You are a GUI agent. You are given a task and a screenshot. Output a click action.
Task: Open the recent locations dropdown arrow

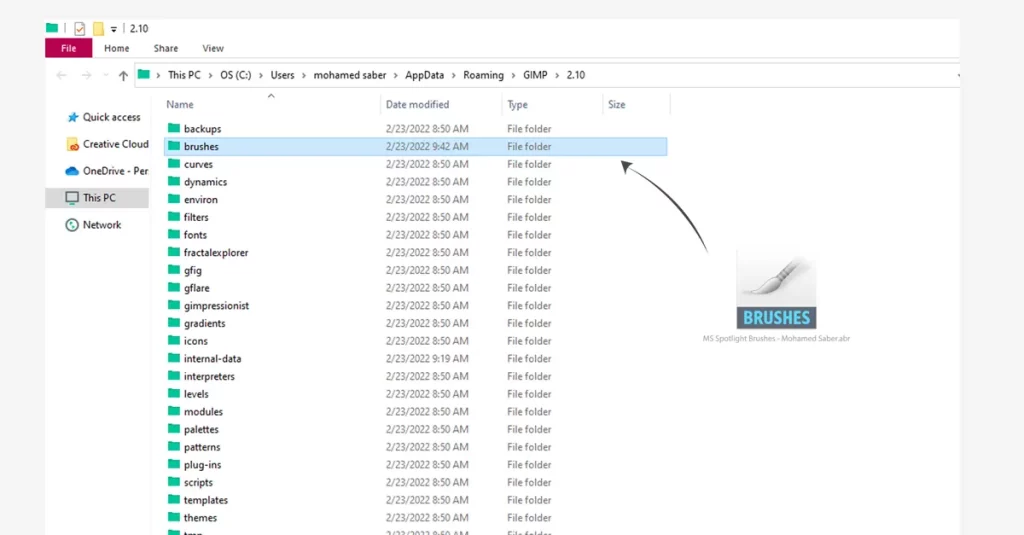pyautogui.click(x=106, y=76)
